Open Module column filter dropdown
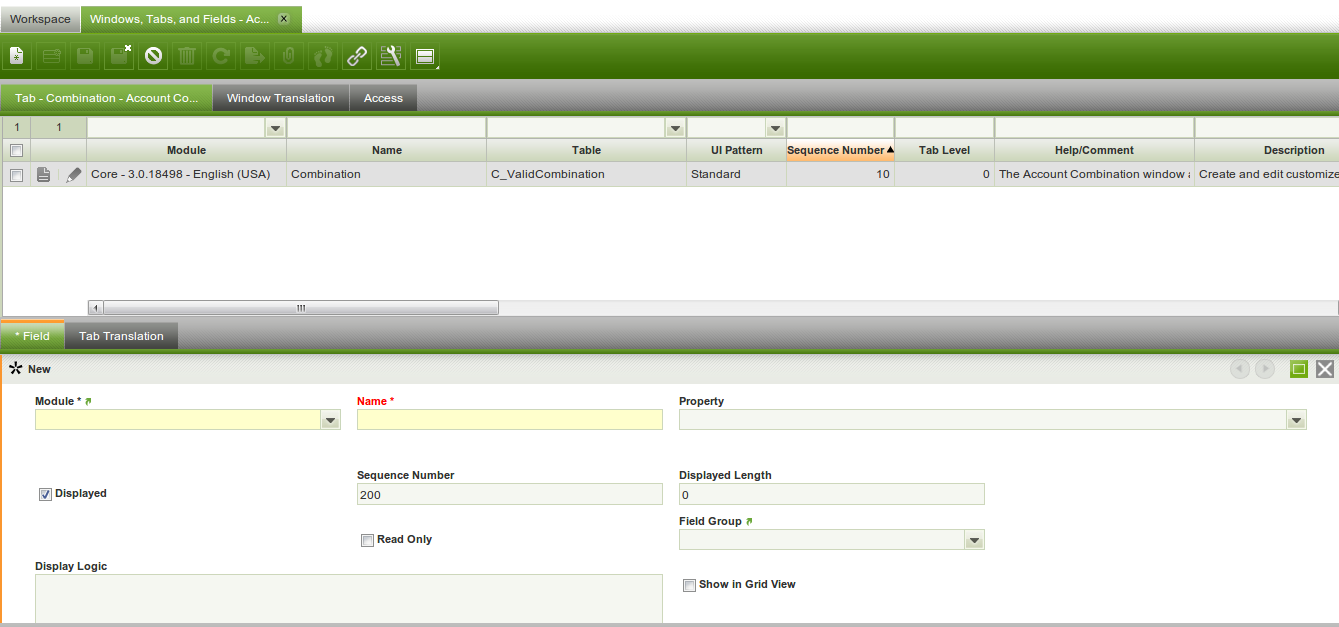 (x=275, y=128)
